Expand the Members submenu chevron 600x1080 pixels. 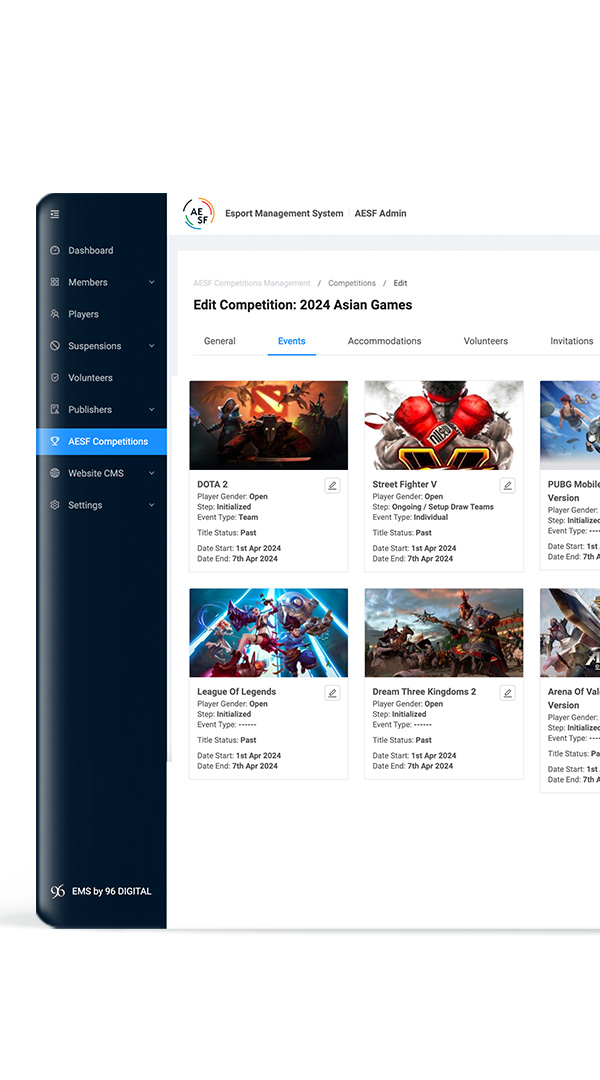coord(152,282)
